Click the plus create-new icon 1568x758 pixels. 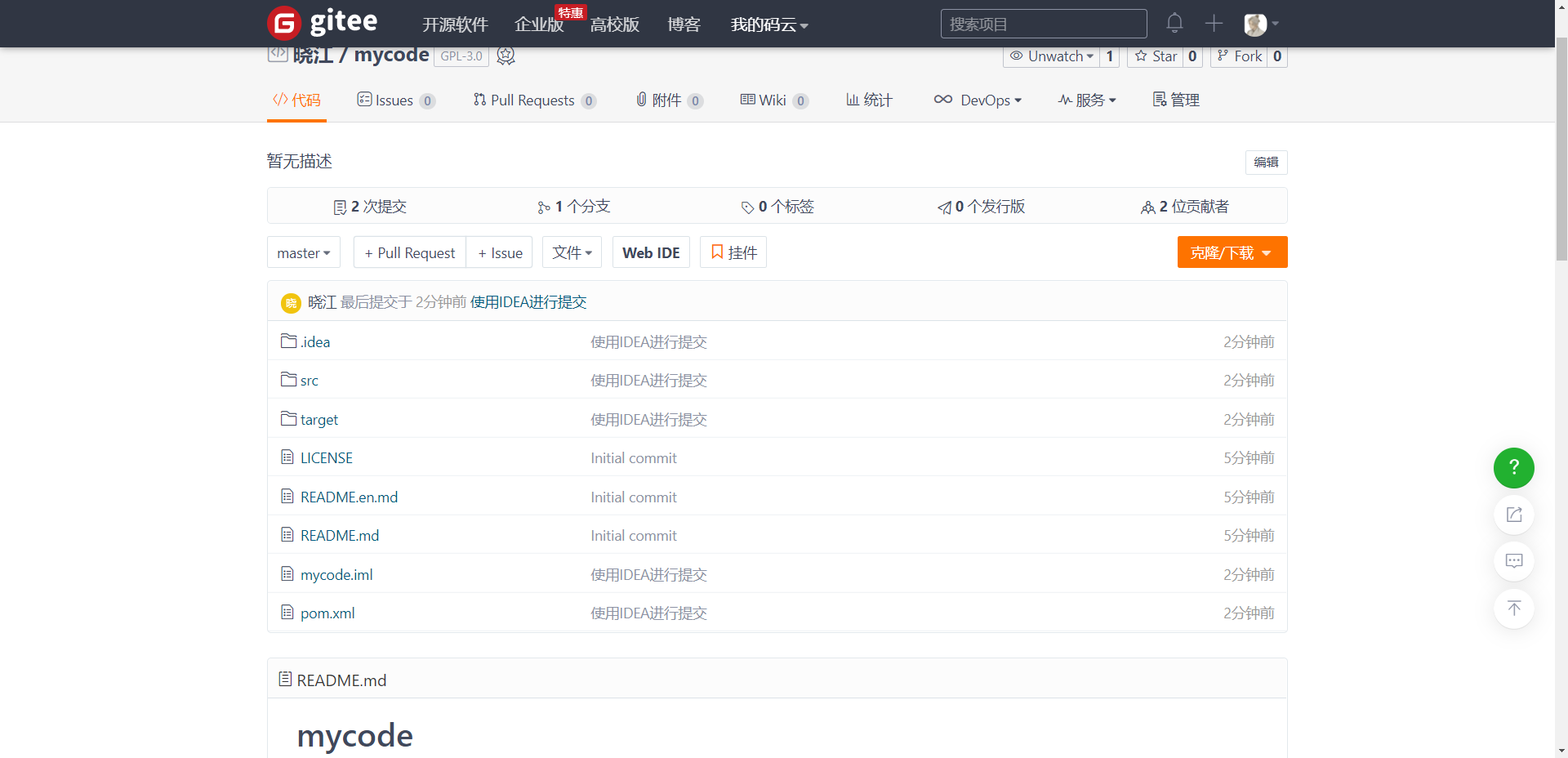pos(1214,24)
